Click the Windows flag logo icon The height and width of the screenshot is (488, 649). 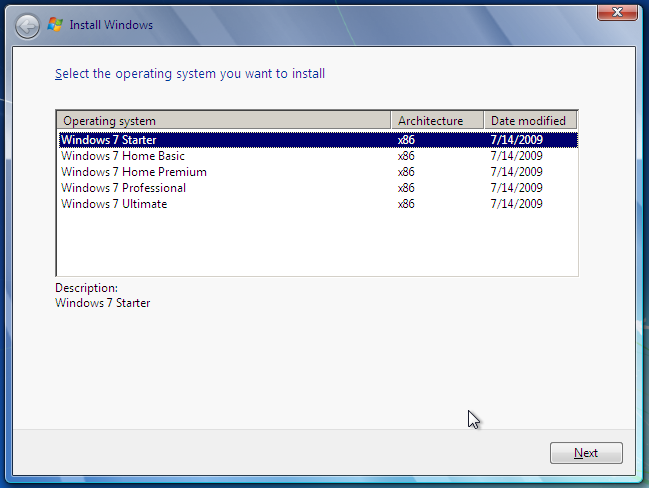55,25
